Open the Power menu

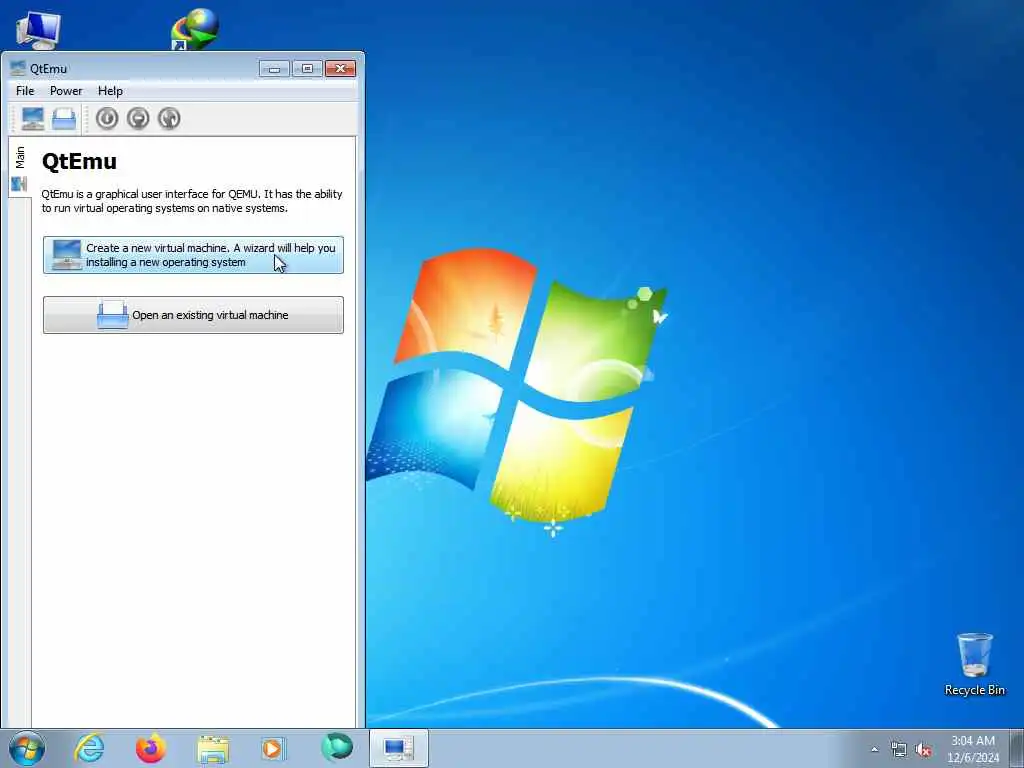tap(66, 91)
